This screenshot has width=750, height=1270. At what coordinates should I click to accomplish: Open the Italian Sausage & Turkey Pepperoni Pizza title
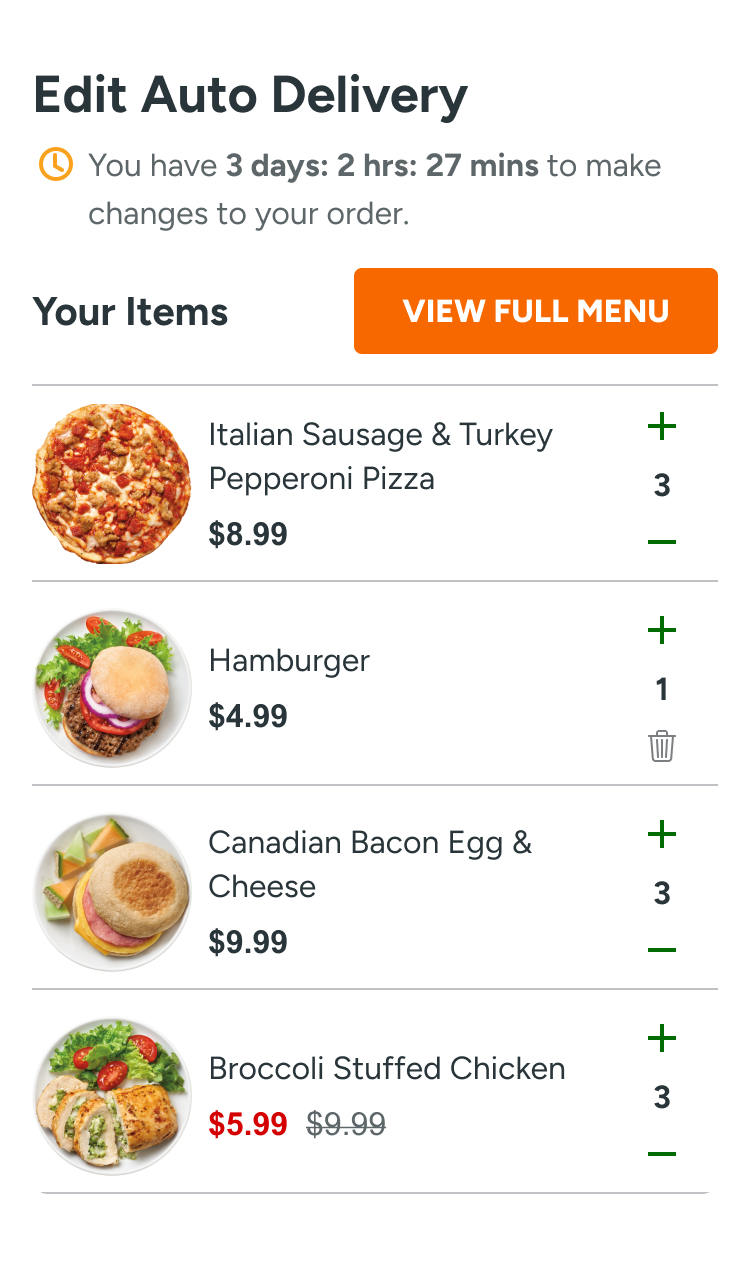point(380,456)
